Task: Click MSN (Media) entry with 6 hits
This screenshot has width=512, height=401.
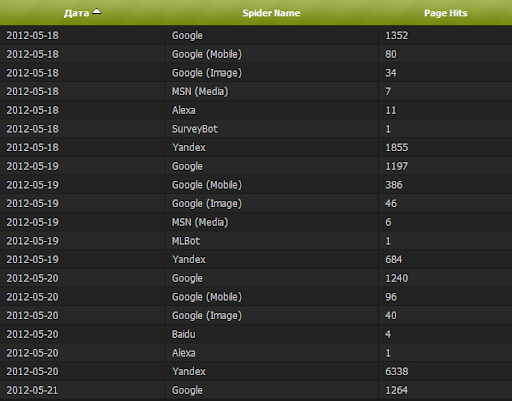Action: (200, 222)
